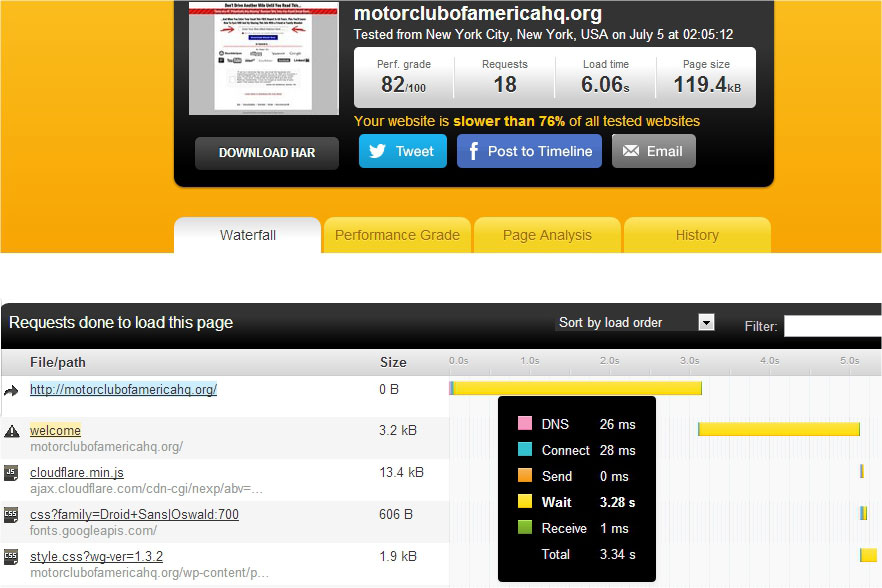Click the Email share button
The image size is (882, 588).
point(654,151)
